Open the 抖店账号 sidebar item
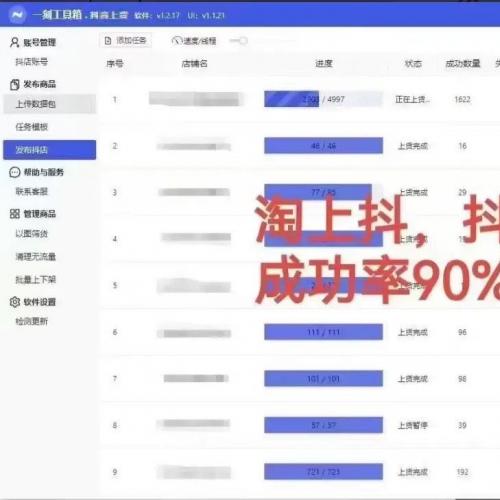500x500 pixels. click(x=32, y=62)
